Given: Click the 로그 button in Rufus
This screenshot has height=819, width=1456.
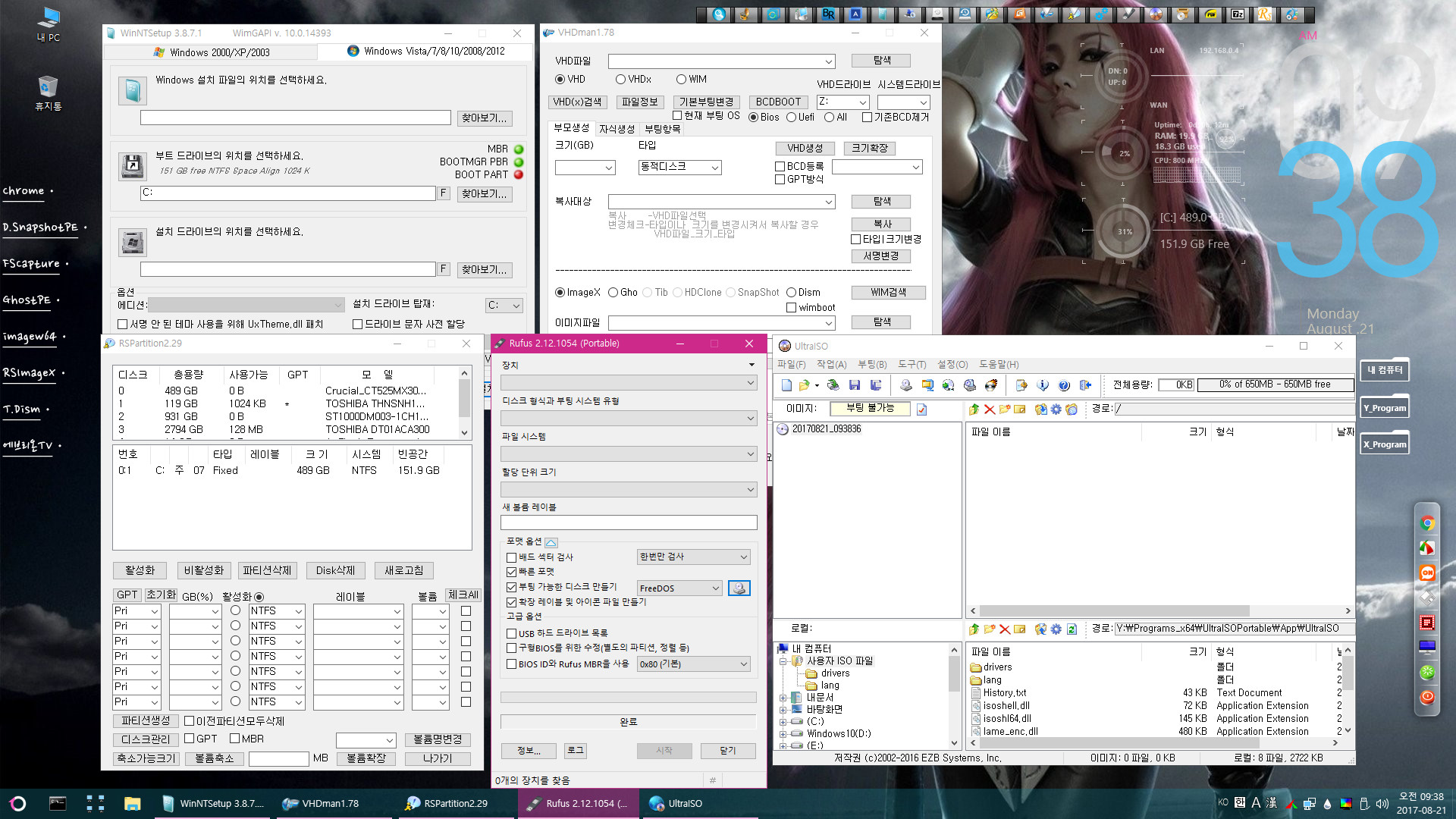Looking at the screenshot, I should coord(576,751).
